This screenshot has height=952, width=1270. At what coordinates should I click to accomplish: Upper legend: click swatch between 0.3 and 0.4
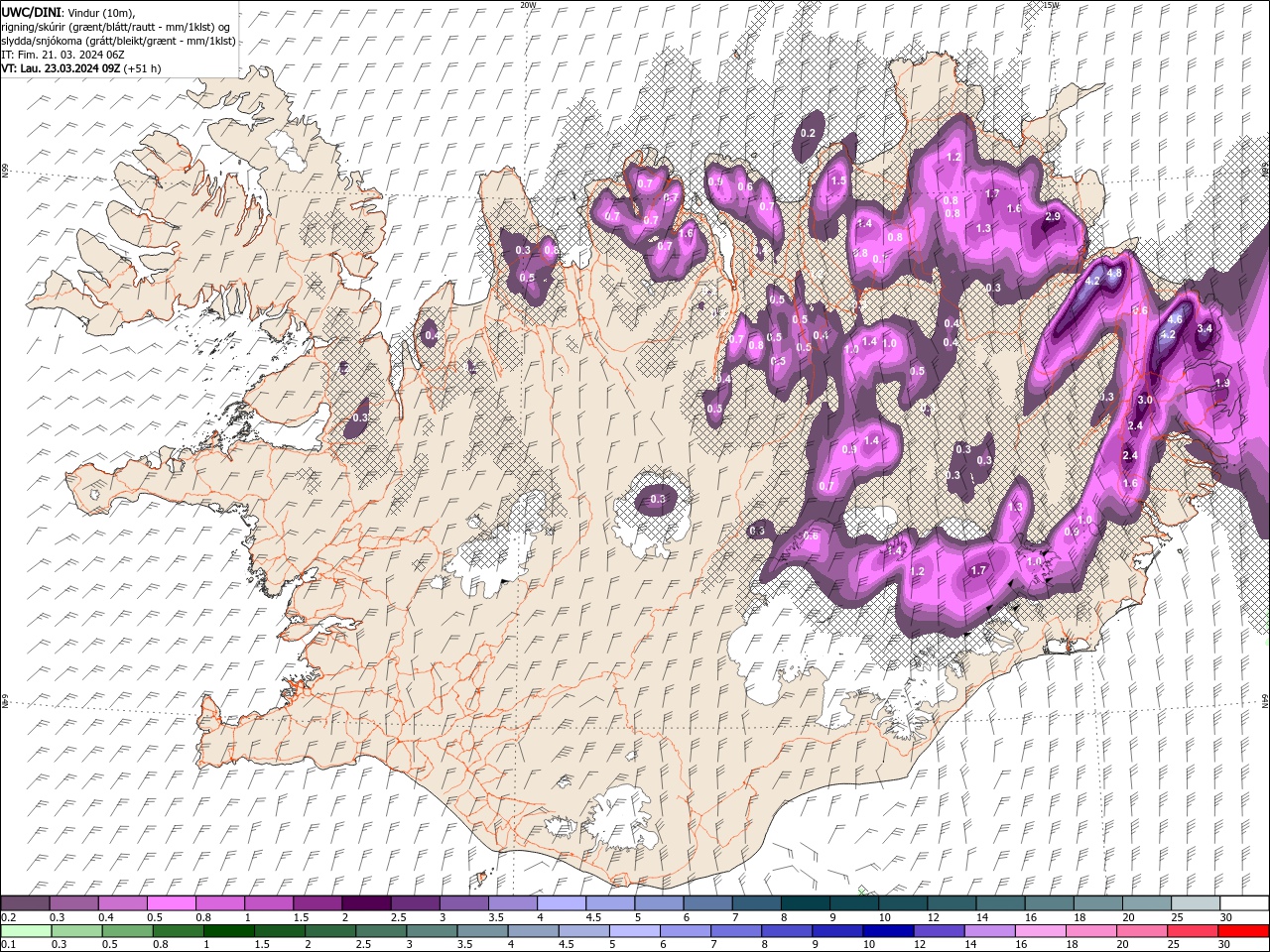pos(73,903)
